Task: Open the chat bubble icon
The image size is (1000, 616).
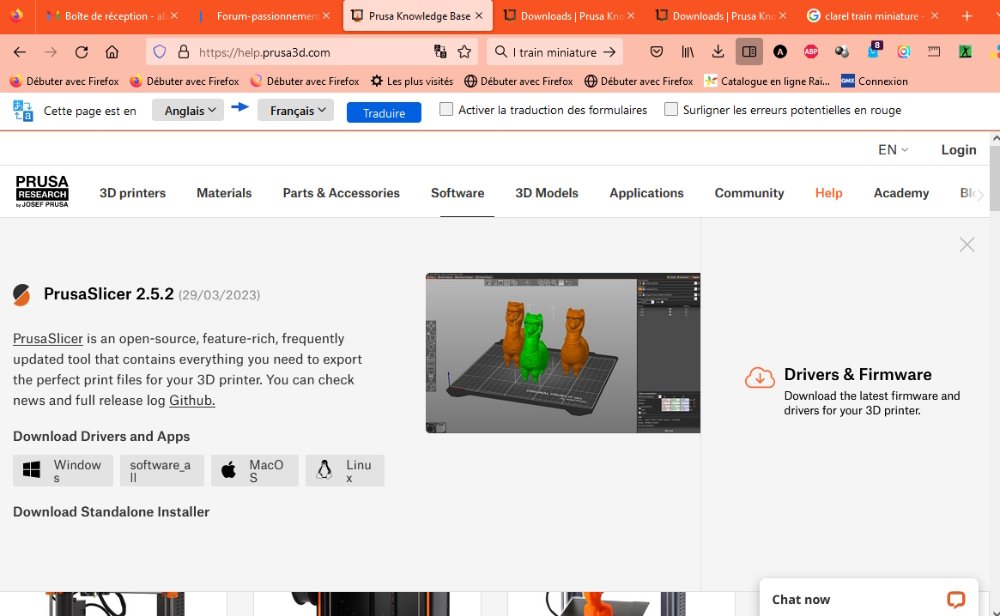Action: [x=955, y=599]
